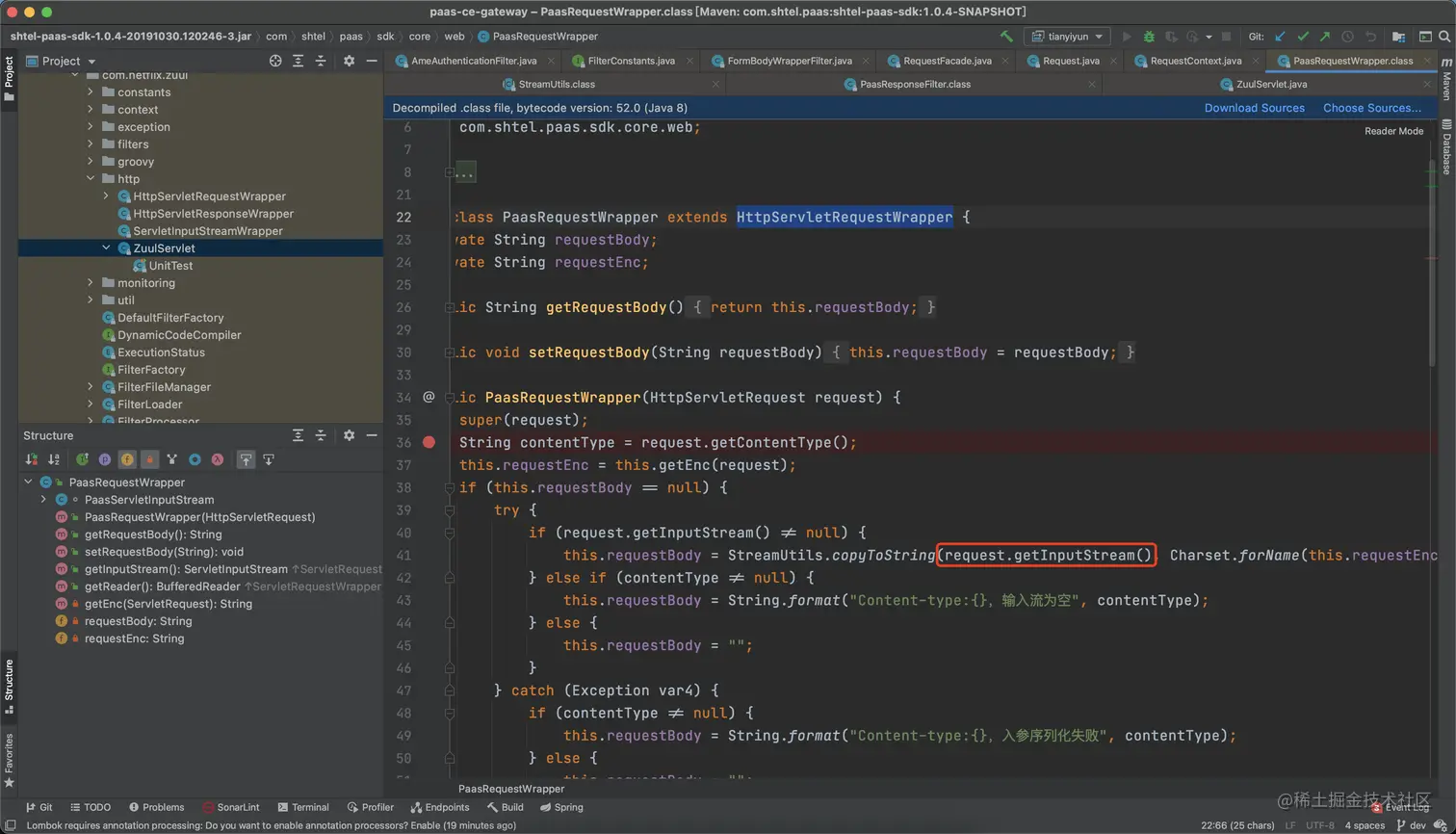1456x834 pixels.
Task: Open the tianyiyun run configuration dropdown
Action: click(x=1069, y=37)
